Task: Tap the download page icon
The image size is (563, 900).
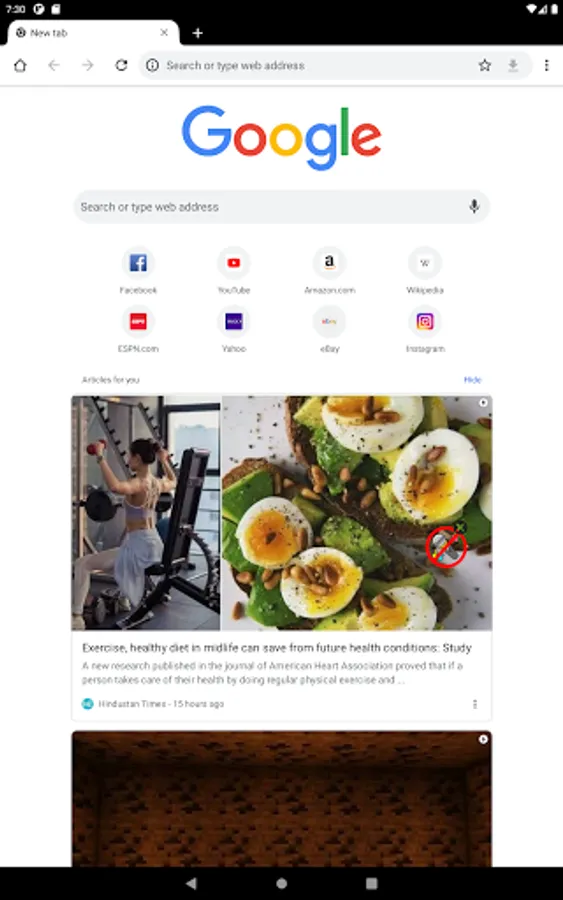Action: pos(513,65)
